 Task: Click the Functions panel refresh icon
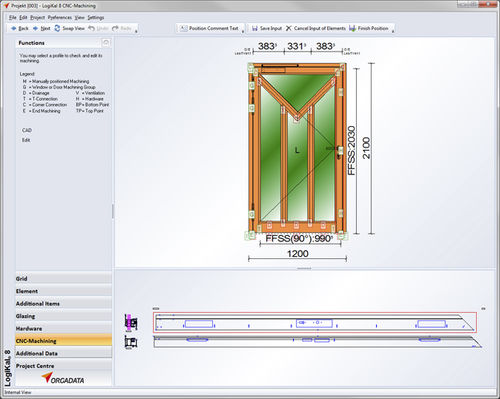(106, 43)
